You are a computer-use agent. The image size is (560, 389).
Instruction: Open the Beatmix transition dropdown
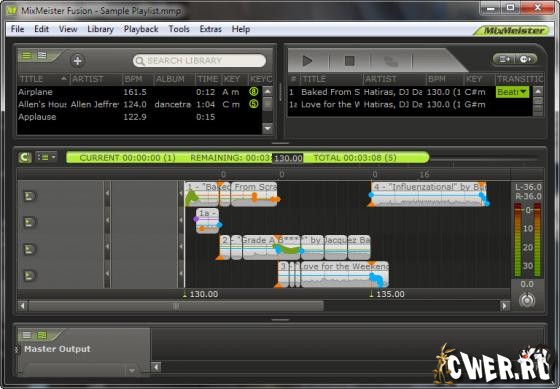click(x=512, y=92)
